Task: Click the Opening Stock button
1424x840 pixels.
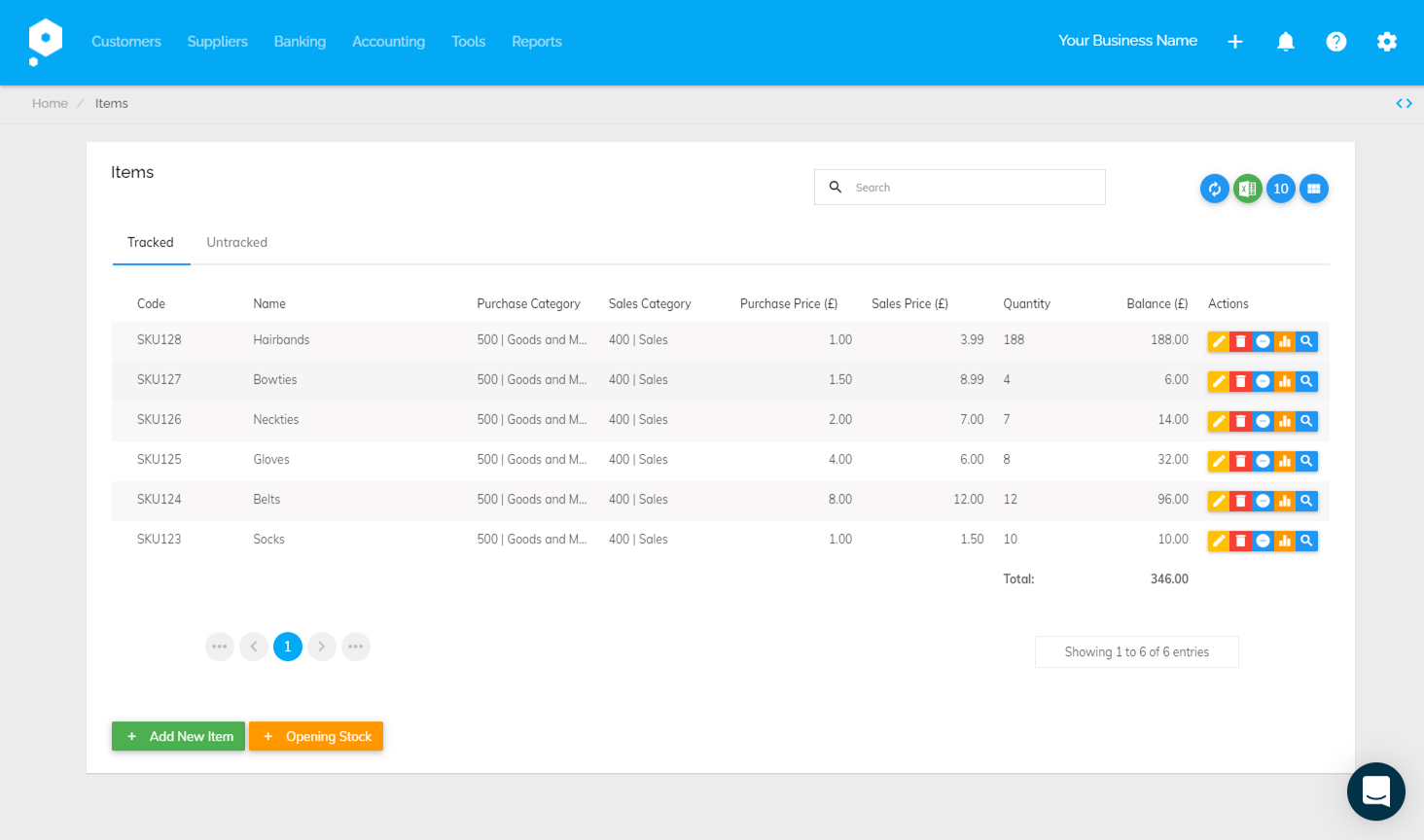Action: point(316,736)
